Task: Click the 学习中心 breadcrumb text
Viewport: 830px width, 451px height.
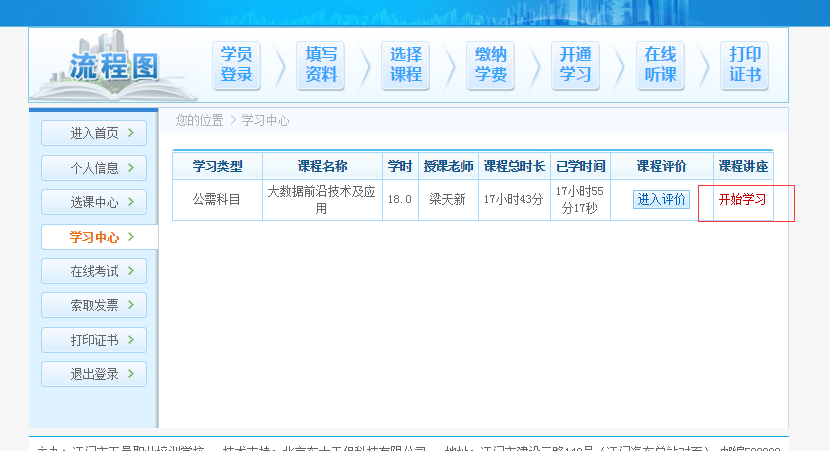Action: 265,120
